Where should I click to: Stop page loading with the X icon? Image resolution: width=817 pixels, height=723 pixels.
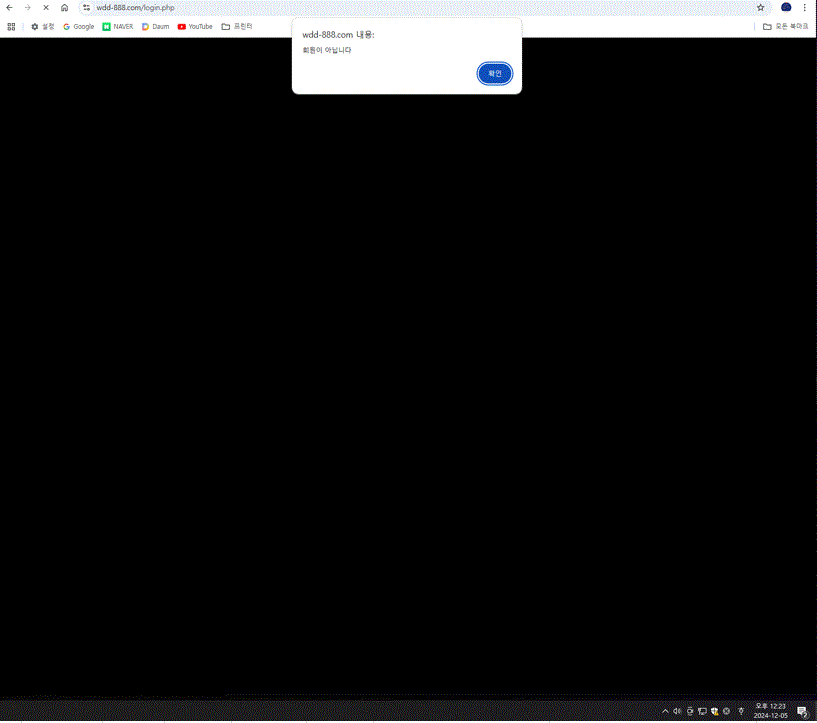pos(46,7)
